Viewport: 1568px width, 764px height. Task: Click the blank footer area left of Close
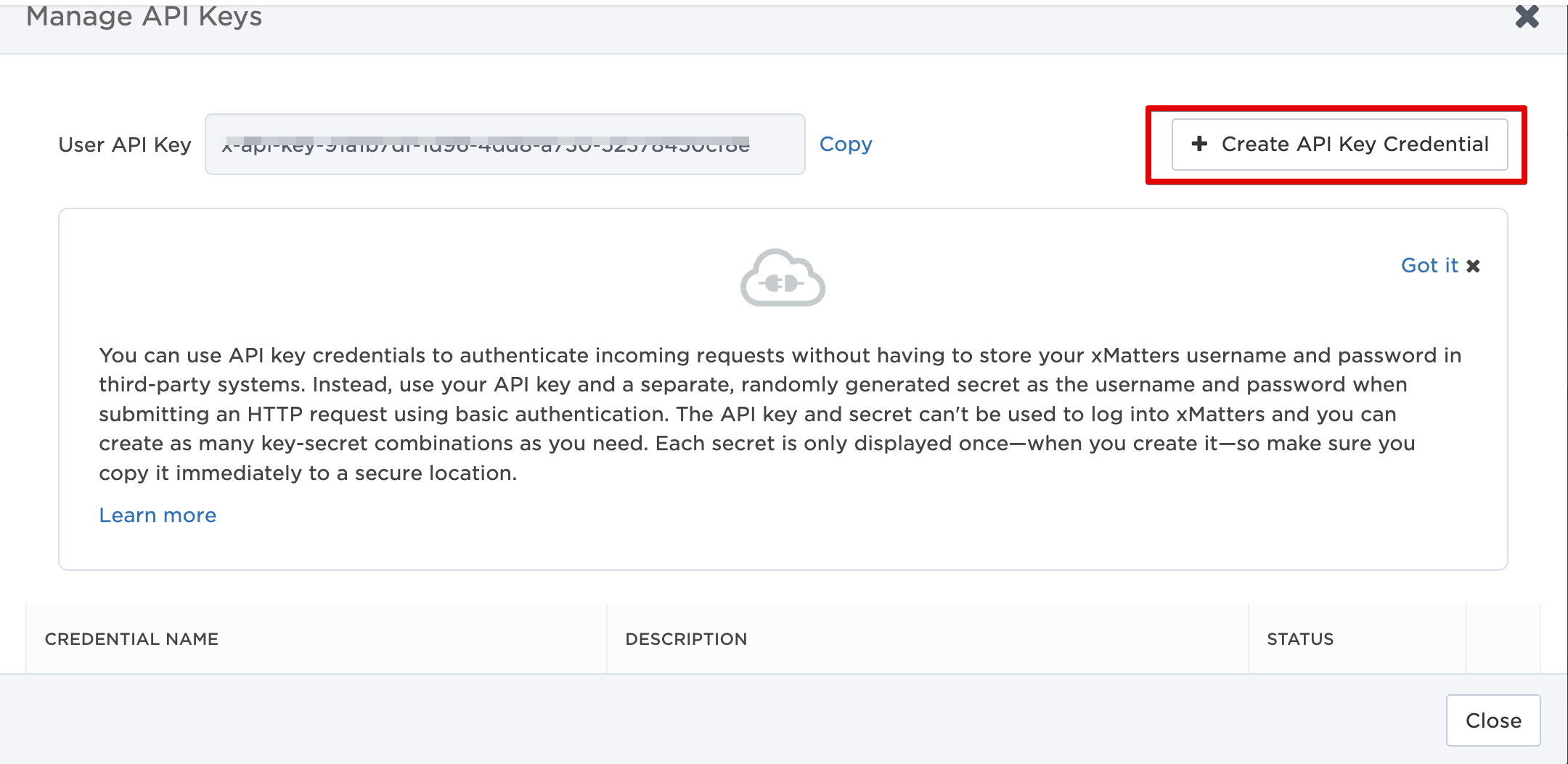[726, 720]
